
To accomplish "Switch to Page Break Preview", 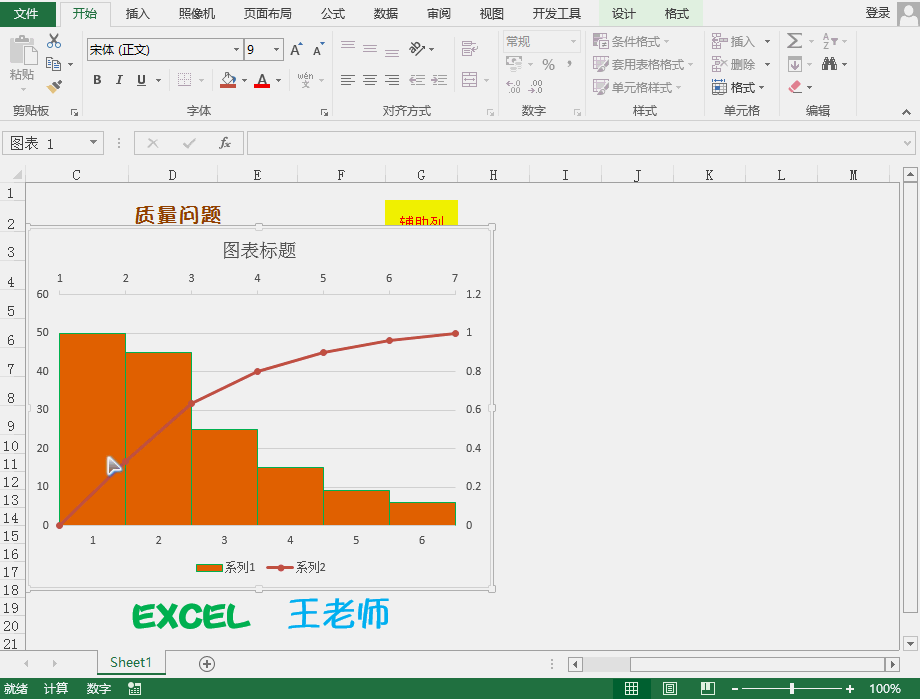I will 708,688.
